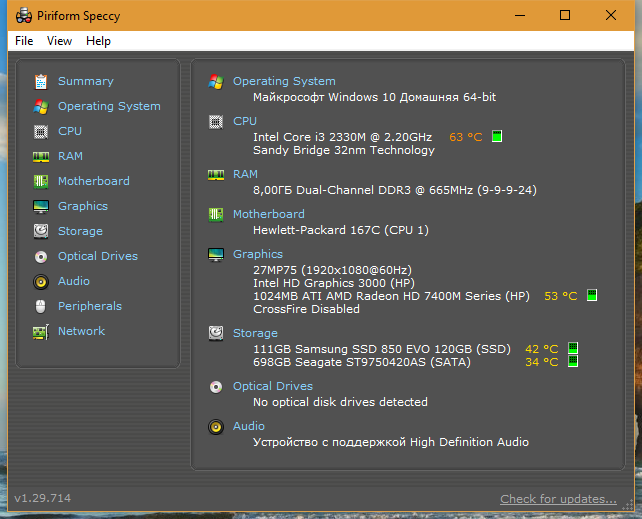Click the Seagate temperature 34 °C

point(542,362)
